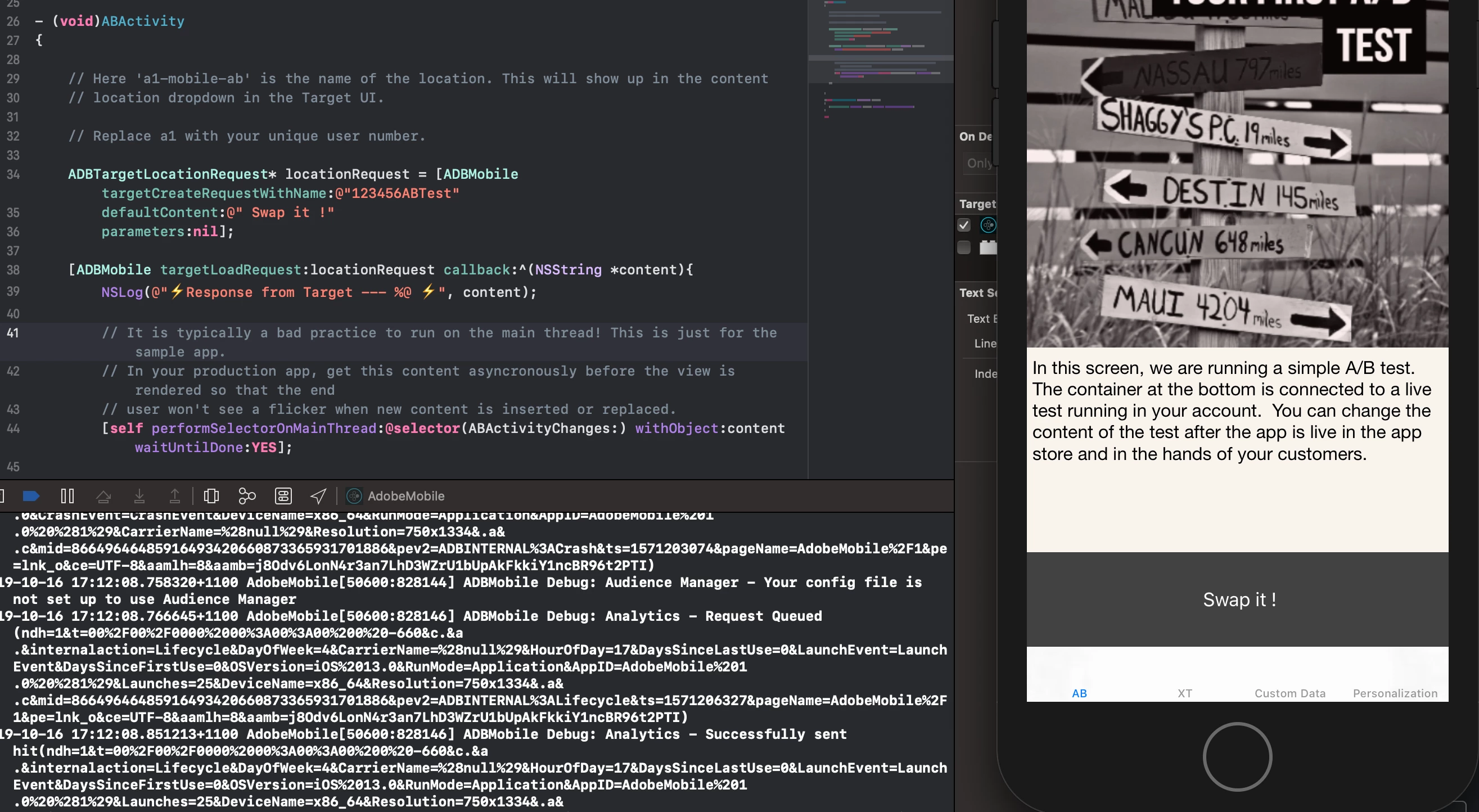This screenshot has height=812, width=1479.
Task: Click the Step Over debug icon
Action: 103,495
